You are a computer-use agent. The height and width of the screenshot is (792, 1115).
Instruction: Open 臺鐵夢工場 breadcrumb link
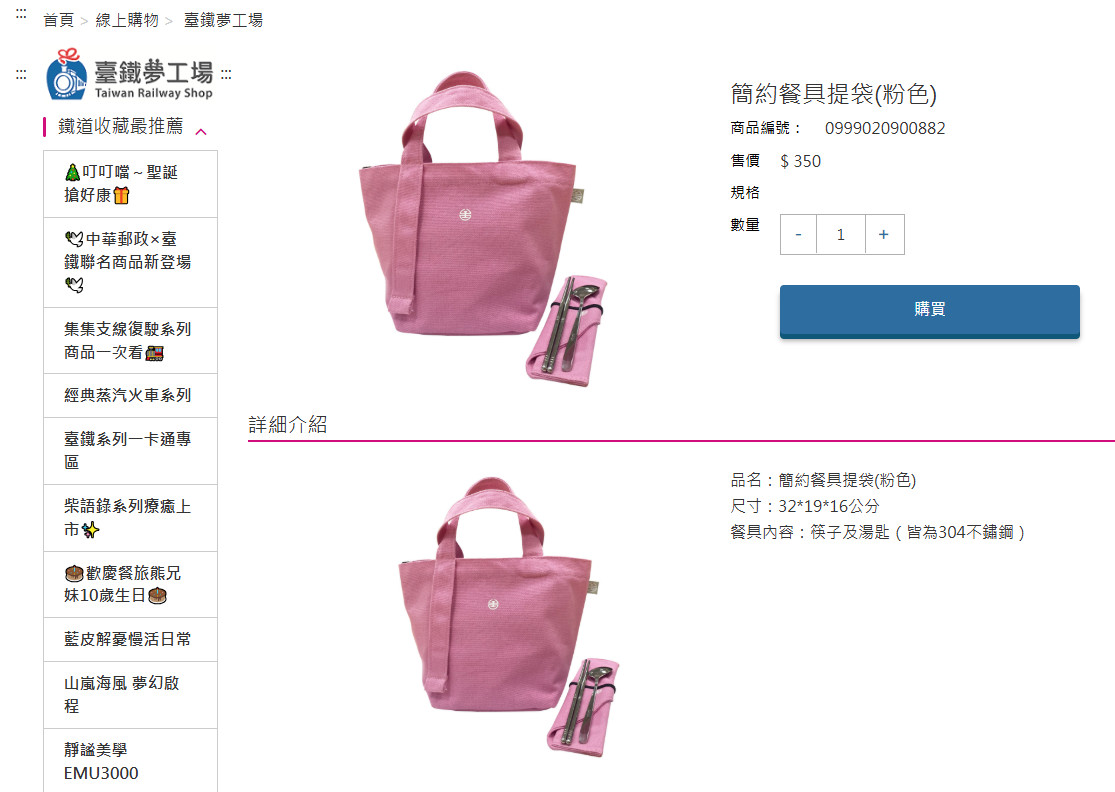point(223,20)
